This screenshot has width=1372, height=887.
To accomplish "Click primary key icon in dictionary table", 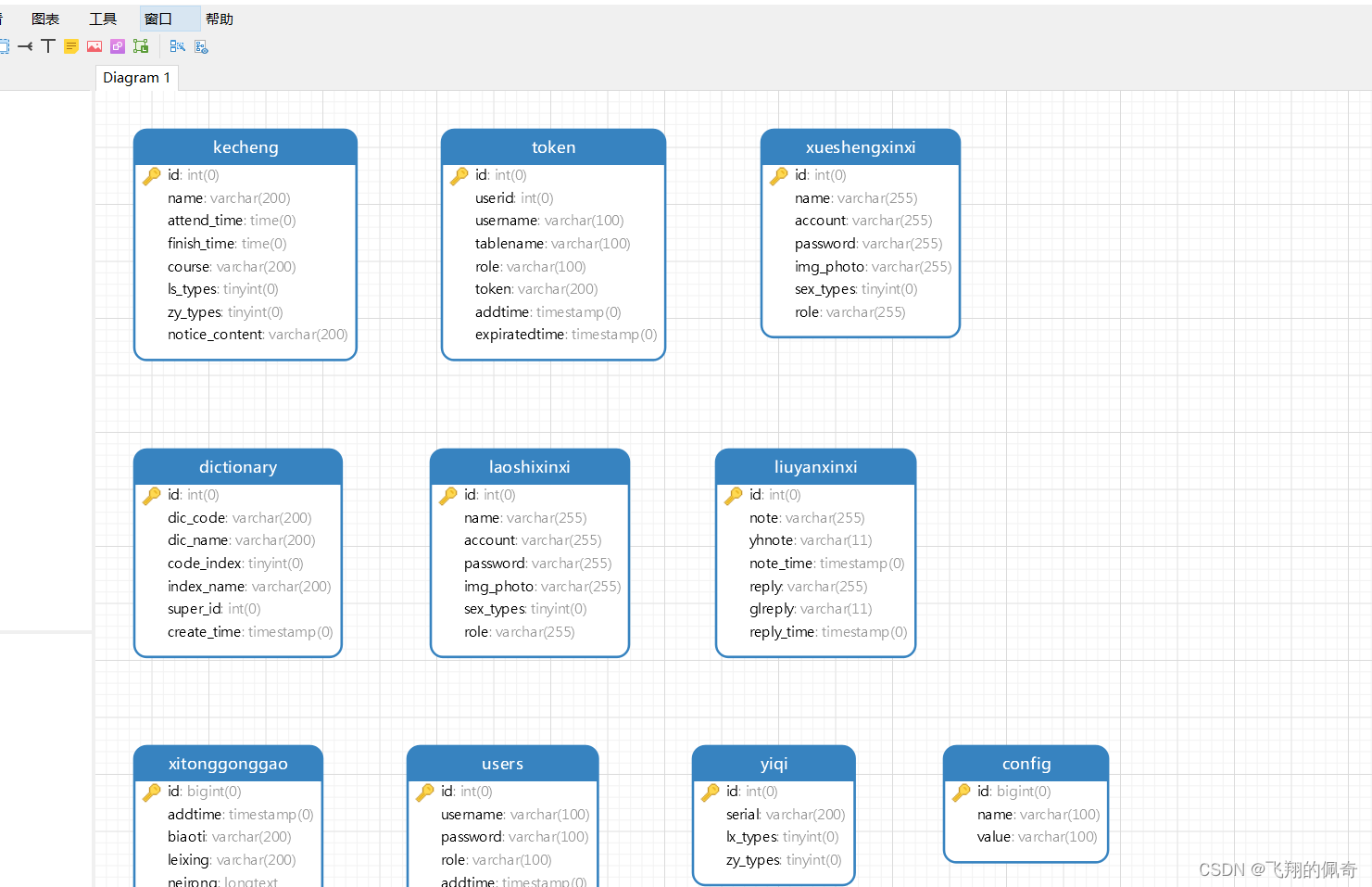I will (x=152, y=495).
